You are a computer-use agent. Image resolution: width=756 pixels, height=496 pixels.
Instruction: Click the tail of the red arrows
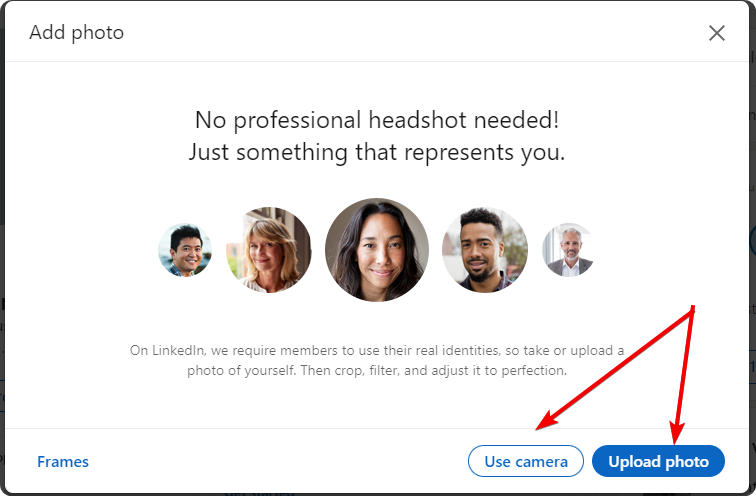(x=693, y=308)
